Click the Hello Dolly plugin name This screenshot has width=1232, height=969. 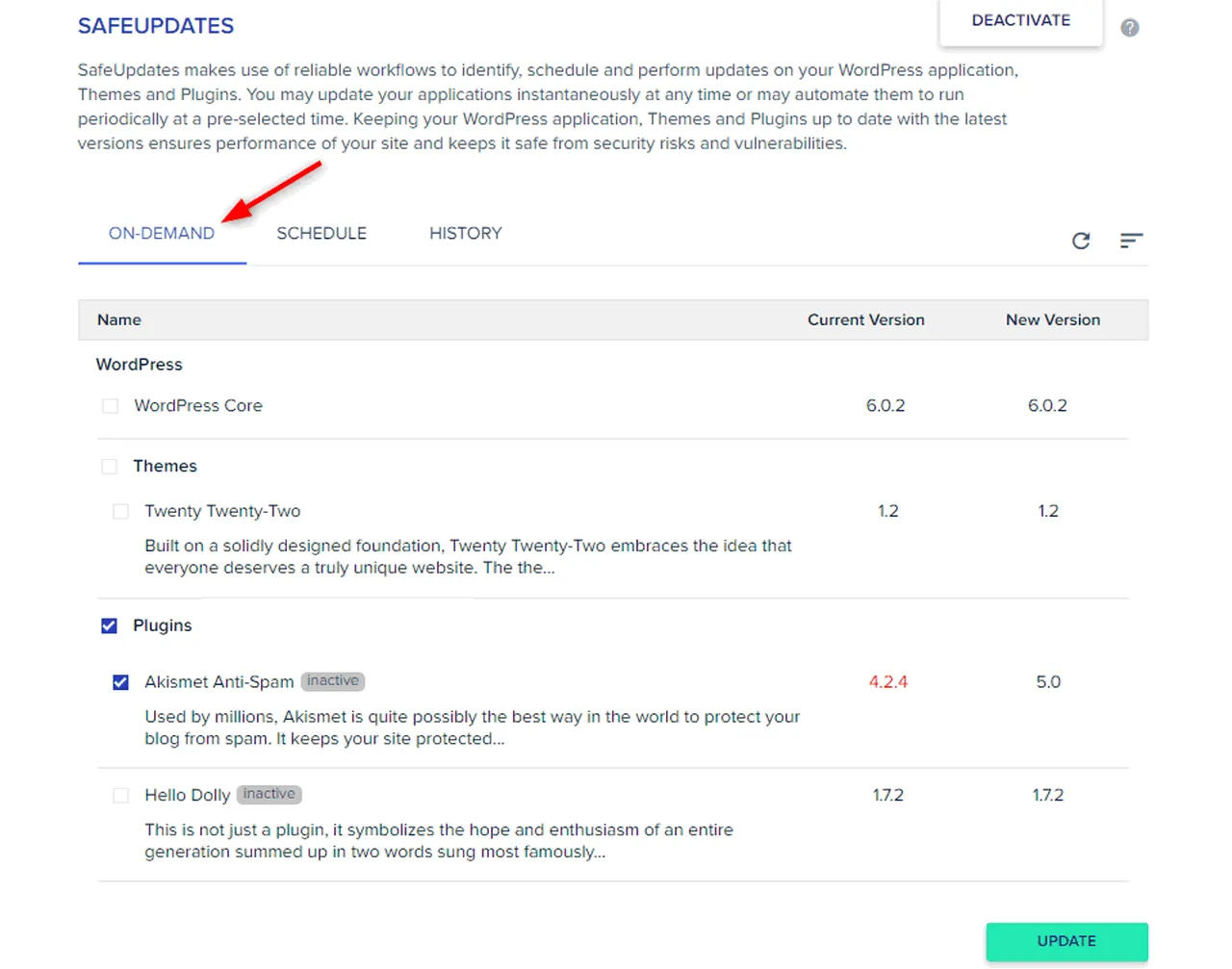click(x=188, y=796)
